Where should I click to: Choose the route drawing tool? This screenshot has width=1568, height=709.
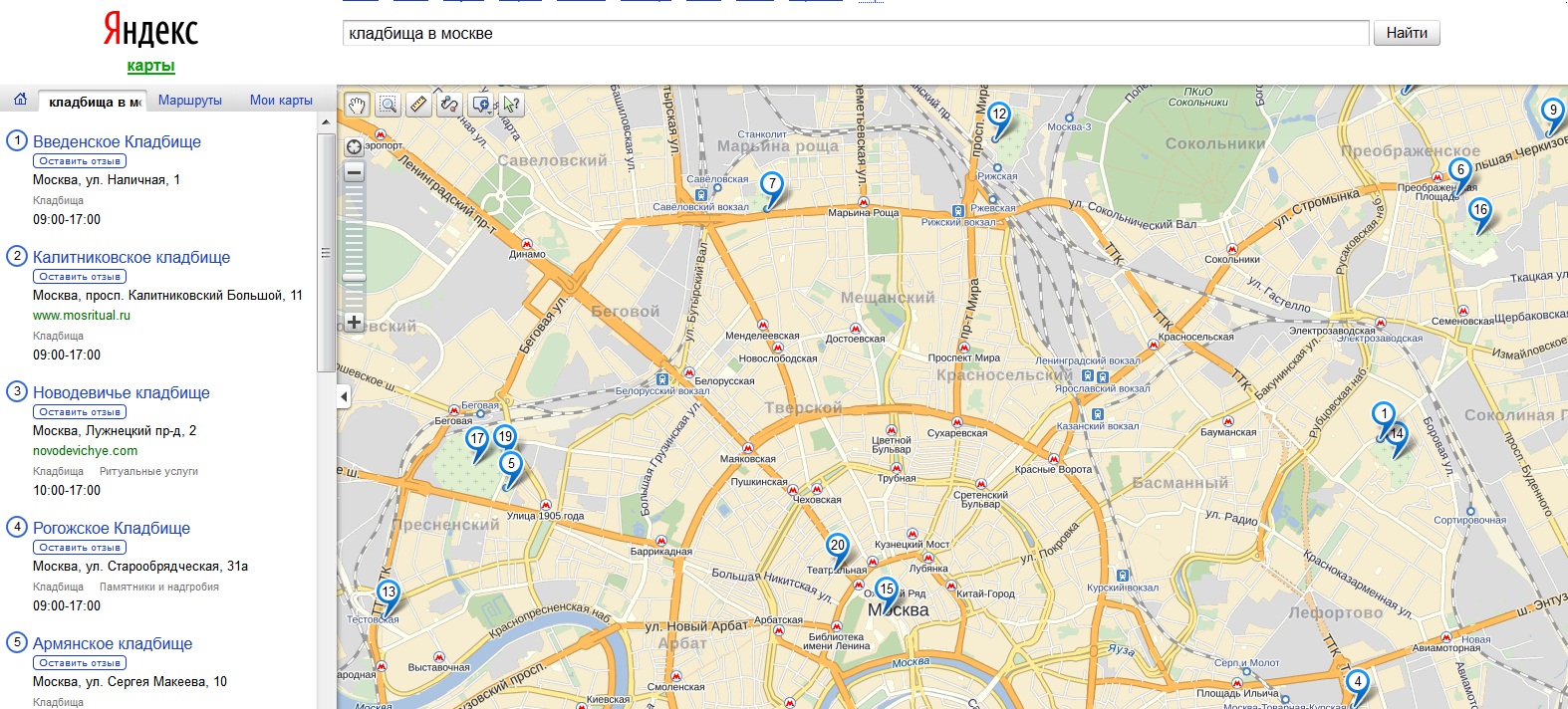[x=450, y=105]
